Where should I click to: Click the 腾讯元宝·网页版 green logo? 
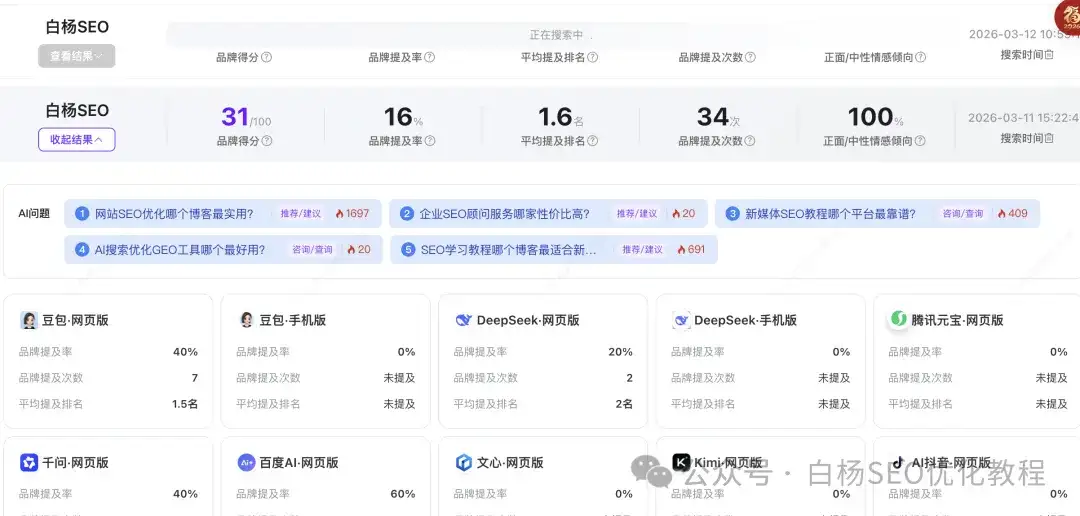pyautogui.click(x=898, y=319)
